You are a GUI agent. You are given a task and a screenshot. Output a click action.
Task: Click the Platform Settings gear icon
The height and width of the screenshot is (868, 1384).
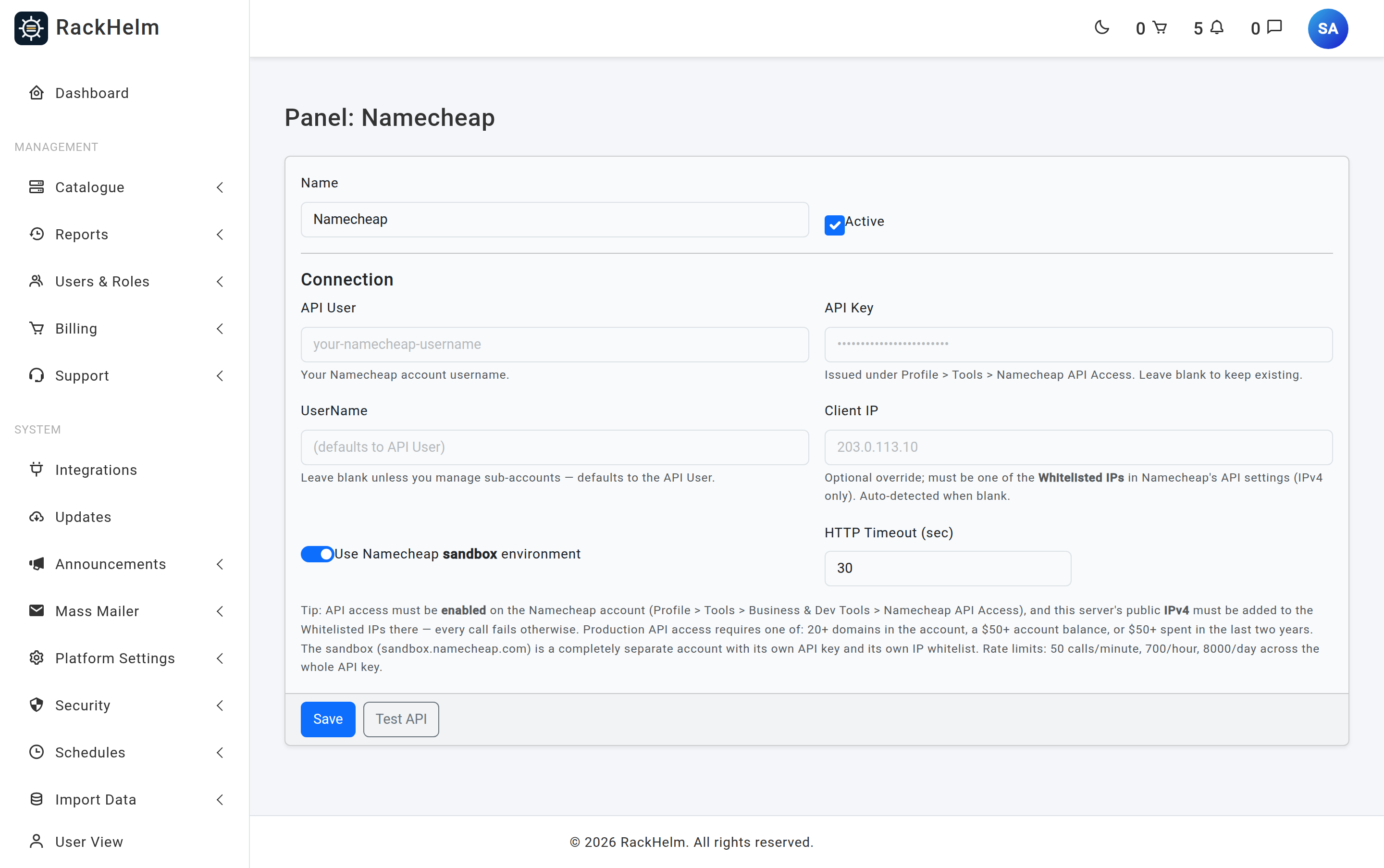point(37,658)
